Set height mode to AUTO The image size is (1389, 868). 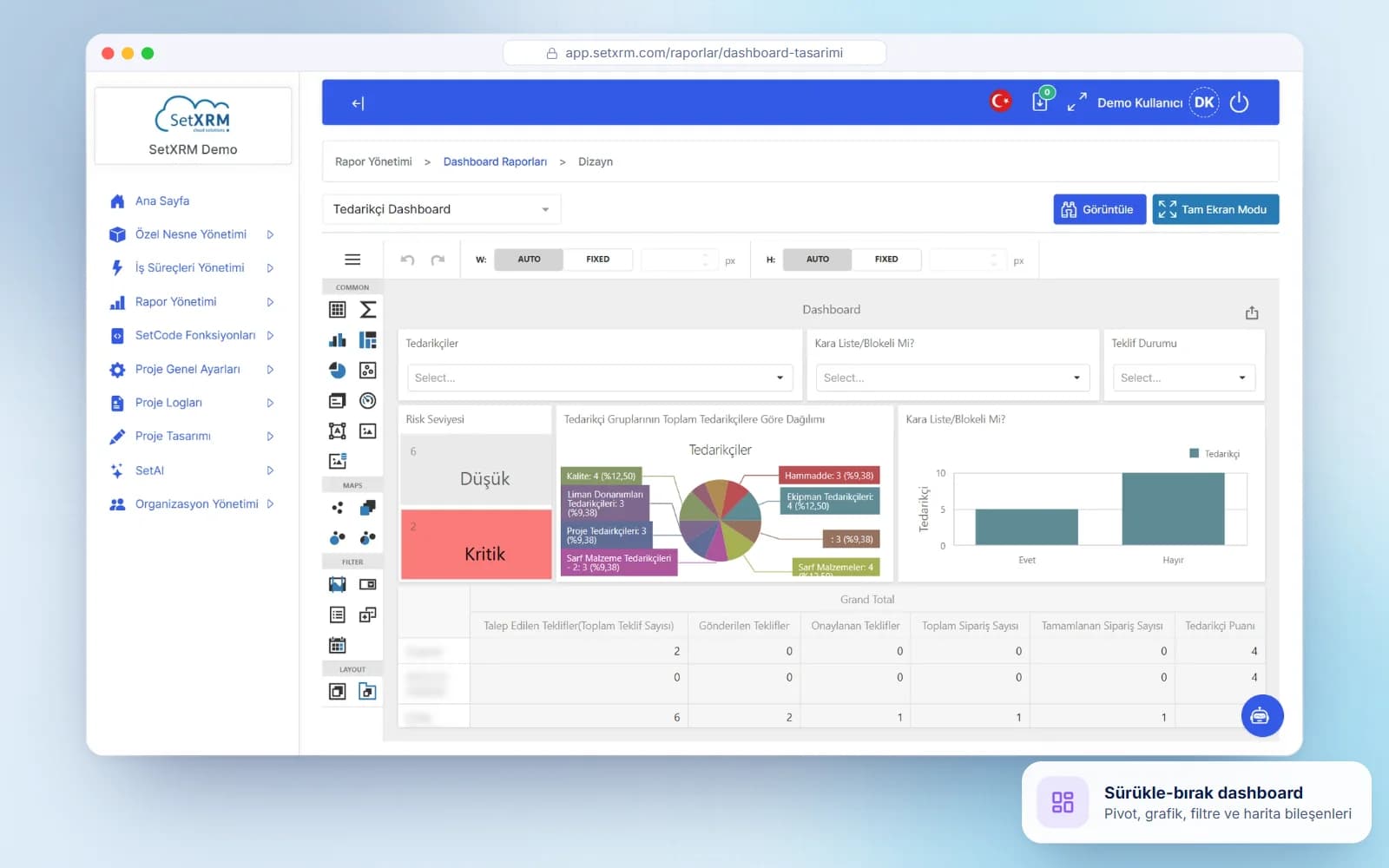818,260
